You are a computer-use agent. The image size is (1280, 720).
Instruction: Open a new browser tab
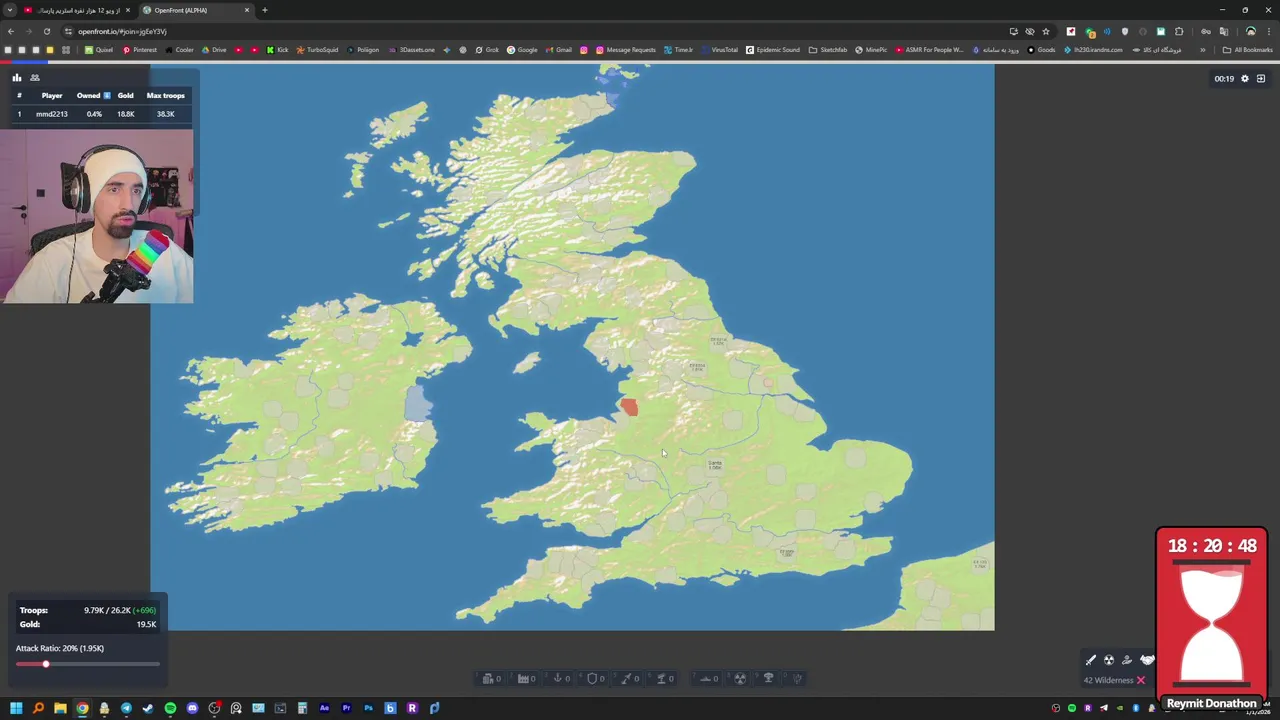click(x=265, y=10)
